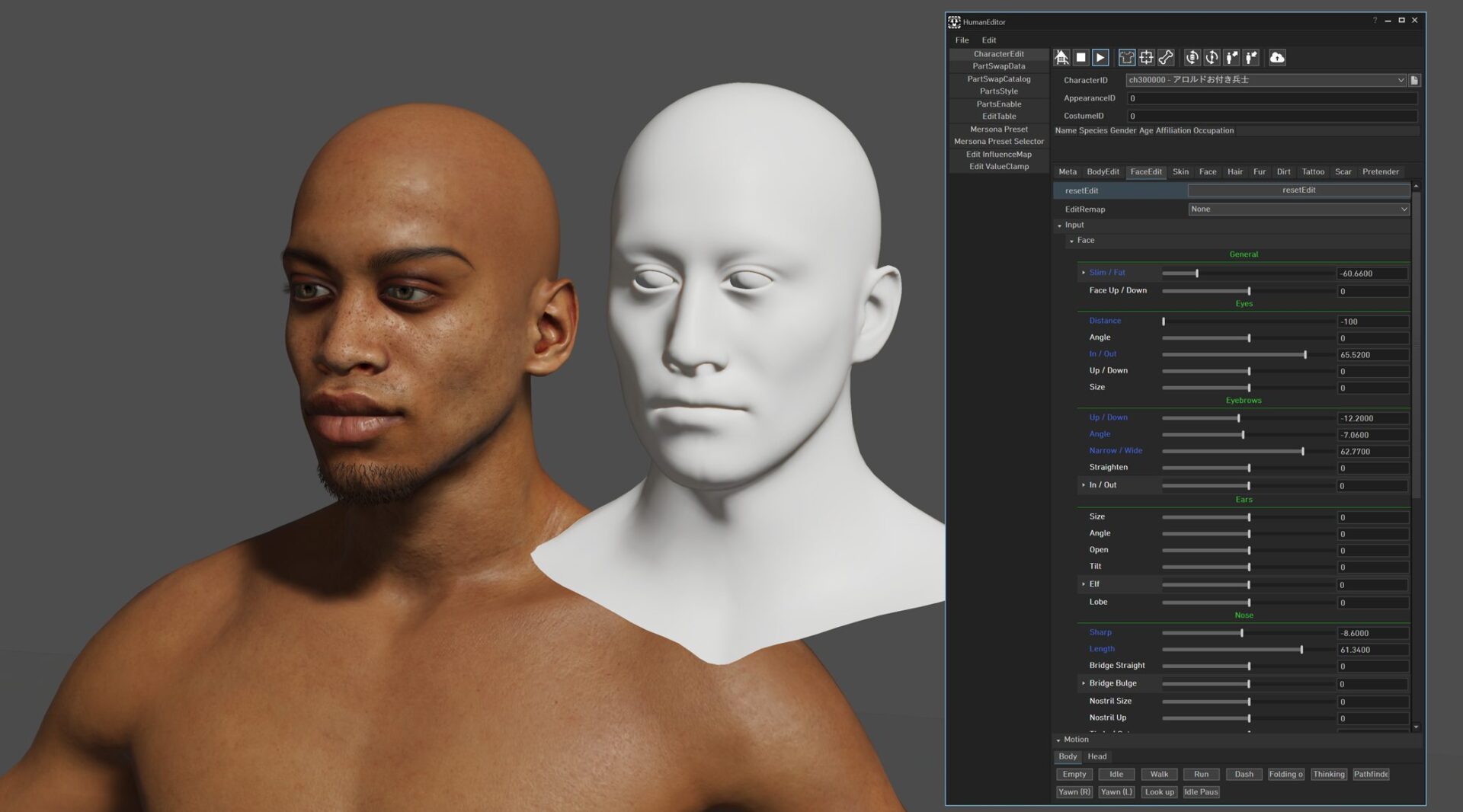Click the house icon in the toolbar
This screenshot has width=1463, height=812.
[x=1061, y=58]
